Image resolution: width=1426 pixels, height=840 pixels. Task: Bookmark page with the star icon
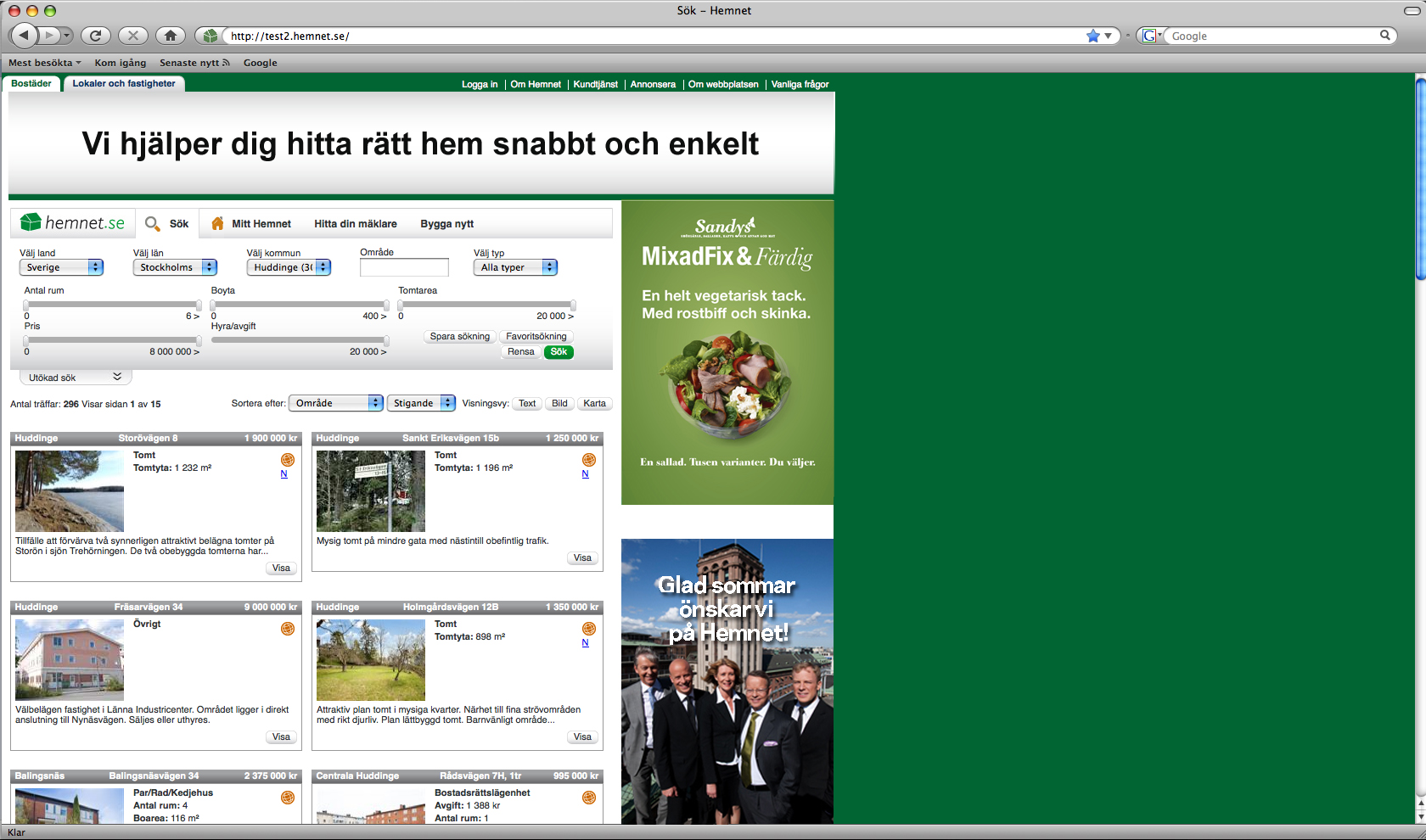(1093, 36)
